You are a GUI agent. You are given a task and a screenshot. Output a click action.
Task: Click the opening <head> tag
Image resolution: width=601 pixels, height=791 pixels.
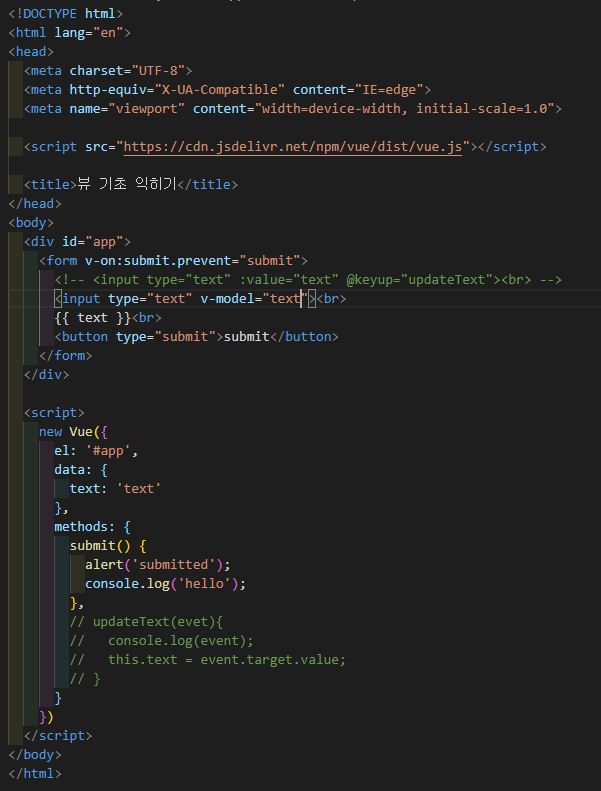click(x=31, y=52)
